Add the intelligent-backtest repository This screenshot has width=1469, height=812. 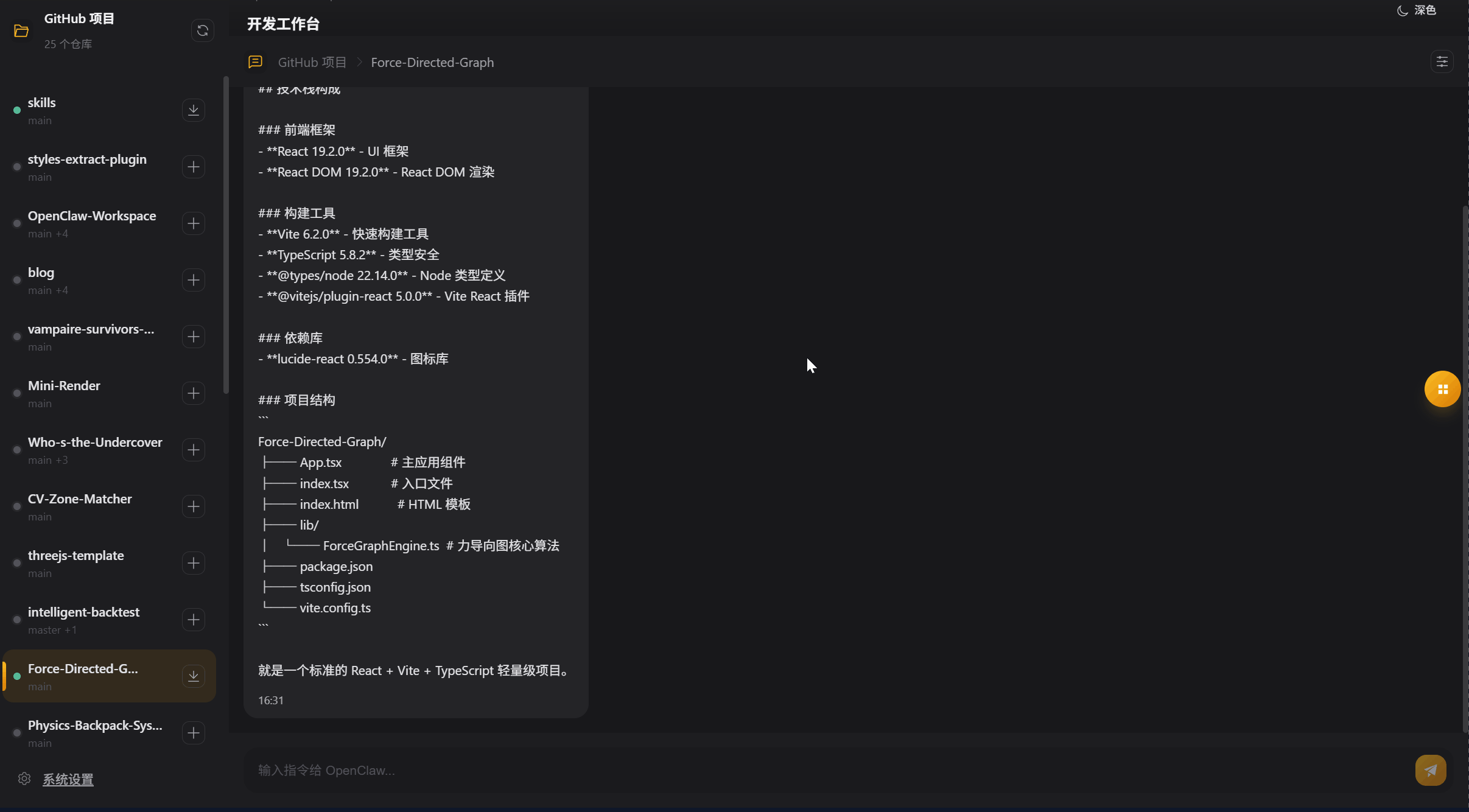[x=194, y=620]
